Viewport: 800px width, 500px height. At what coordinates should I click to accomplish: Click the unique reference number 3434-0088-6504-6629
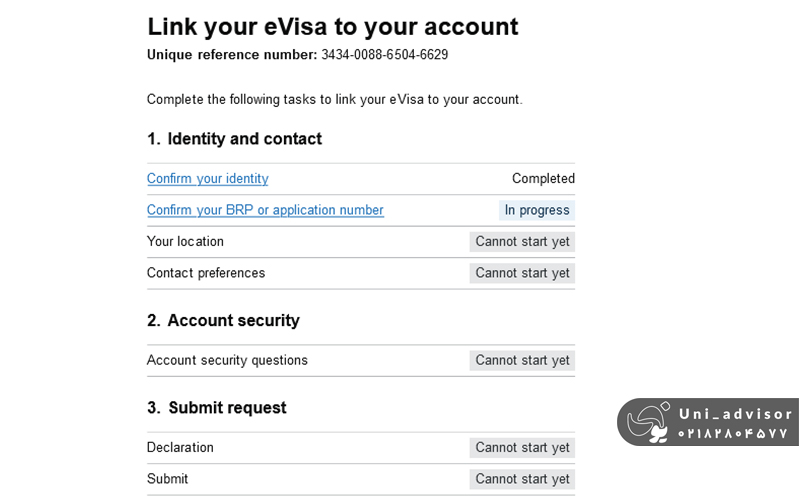click(384, 55)
